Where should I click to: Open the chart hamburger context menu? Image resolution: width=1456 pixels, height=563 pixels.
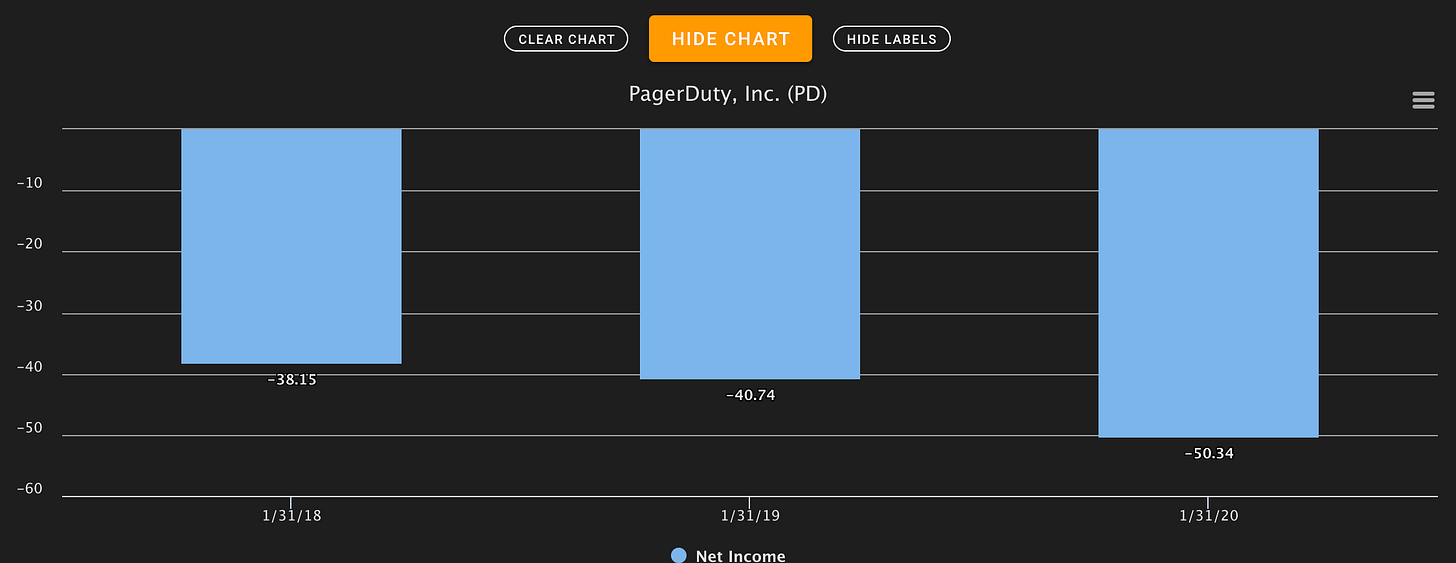[1423, 100]
